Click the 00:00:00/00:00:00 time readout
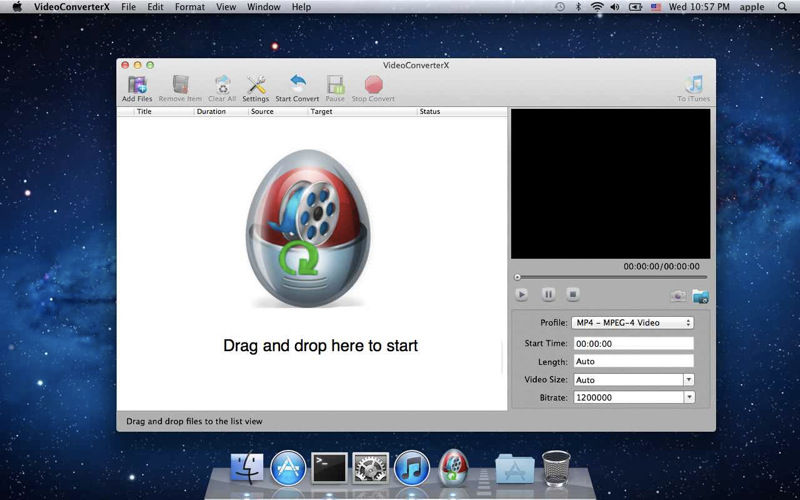This screenshot has height=500, width=800. click(x=662, y=266)
